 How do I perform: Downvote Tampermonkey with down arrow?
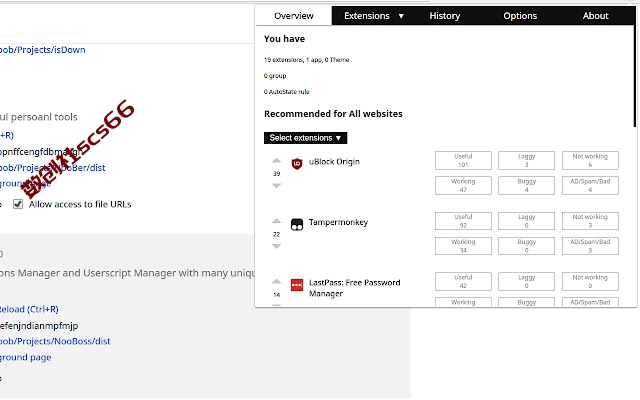276,246
